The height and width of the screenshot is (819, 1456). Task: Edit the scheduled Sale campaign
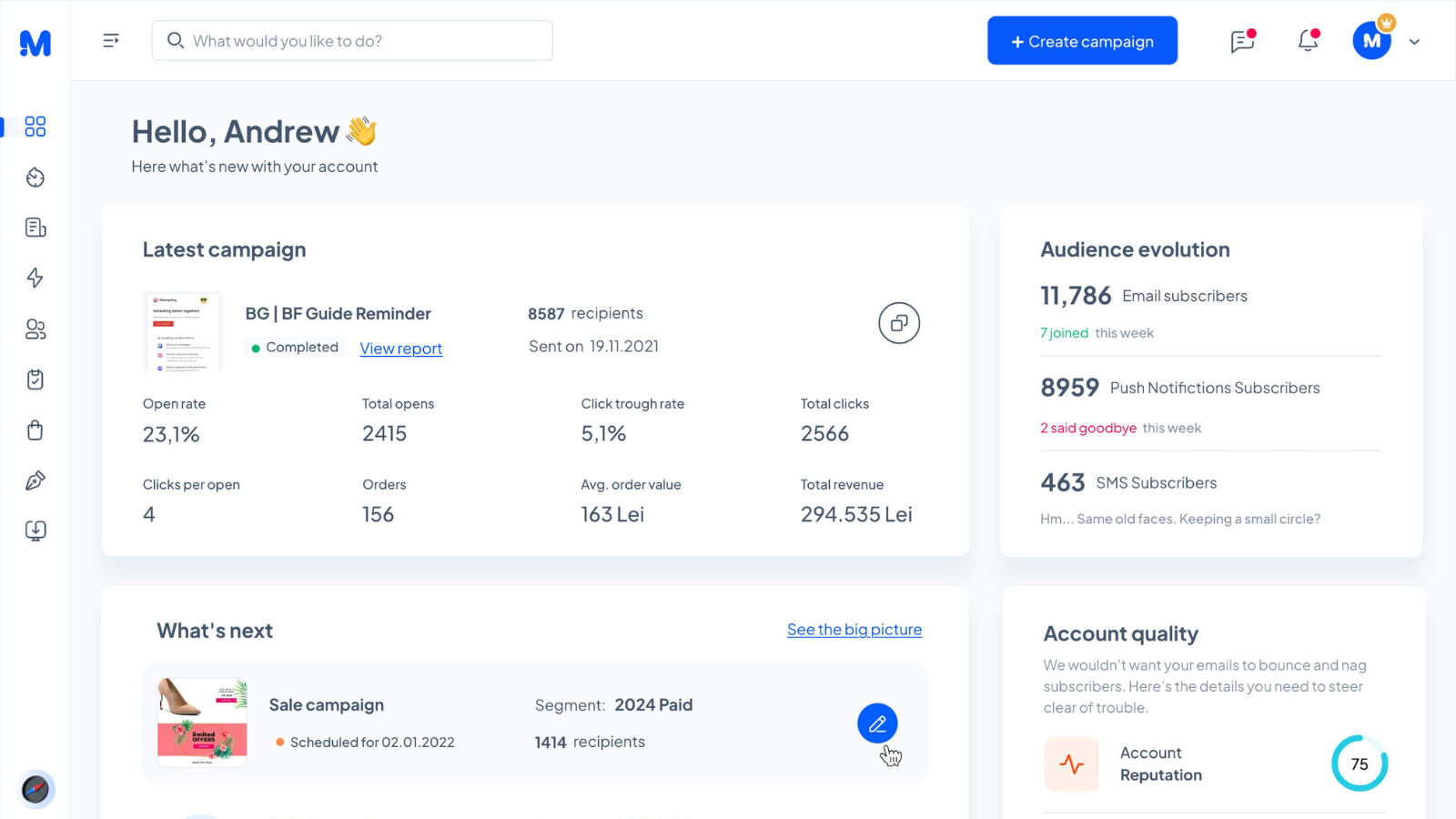[x=877, y=723]
